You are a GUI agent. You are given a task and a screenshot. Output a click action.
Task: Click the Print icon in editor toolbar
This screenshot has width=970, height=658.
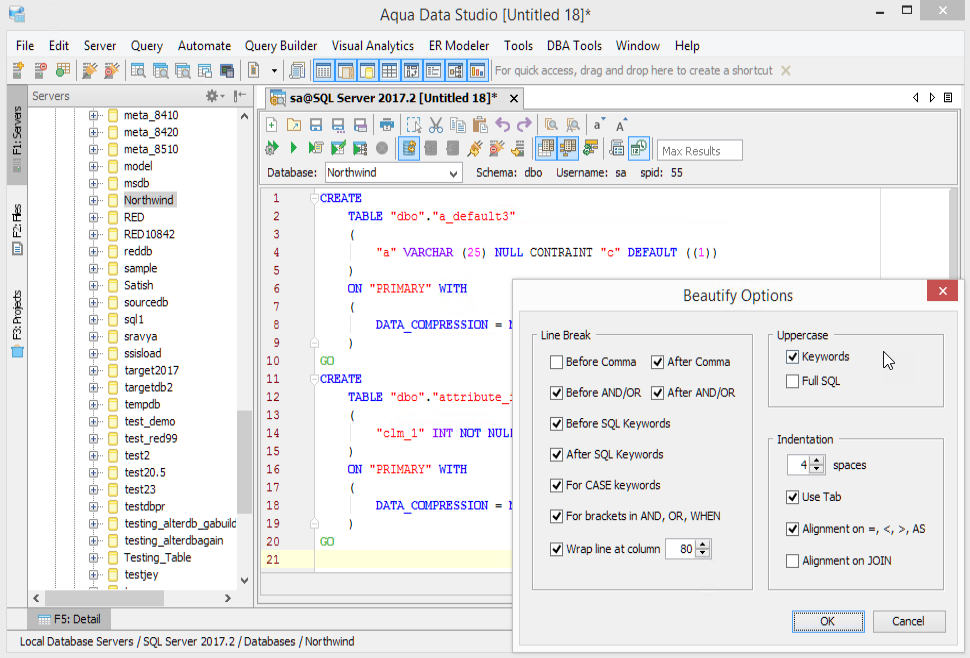pos(387,125)
